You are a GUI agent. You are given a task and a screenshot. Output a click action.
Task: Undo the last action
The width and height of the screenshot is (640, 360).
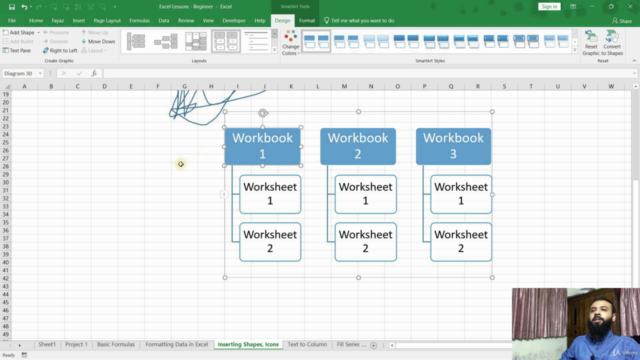(x=24, y=7)
